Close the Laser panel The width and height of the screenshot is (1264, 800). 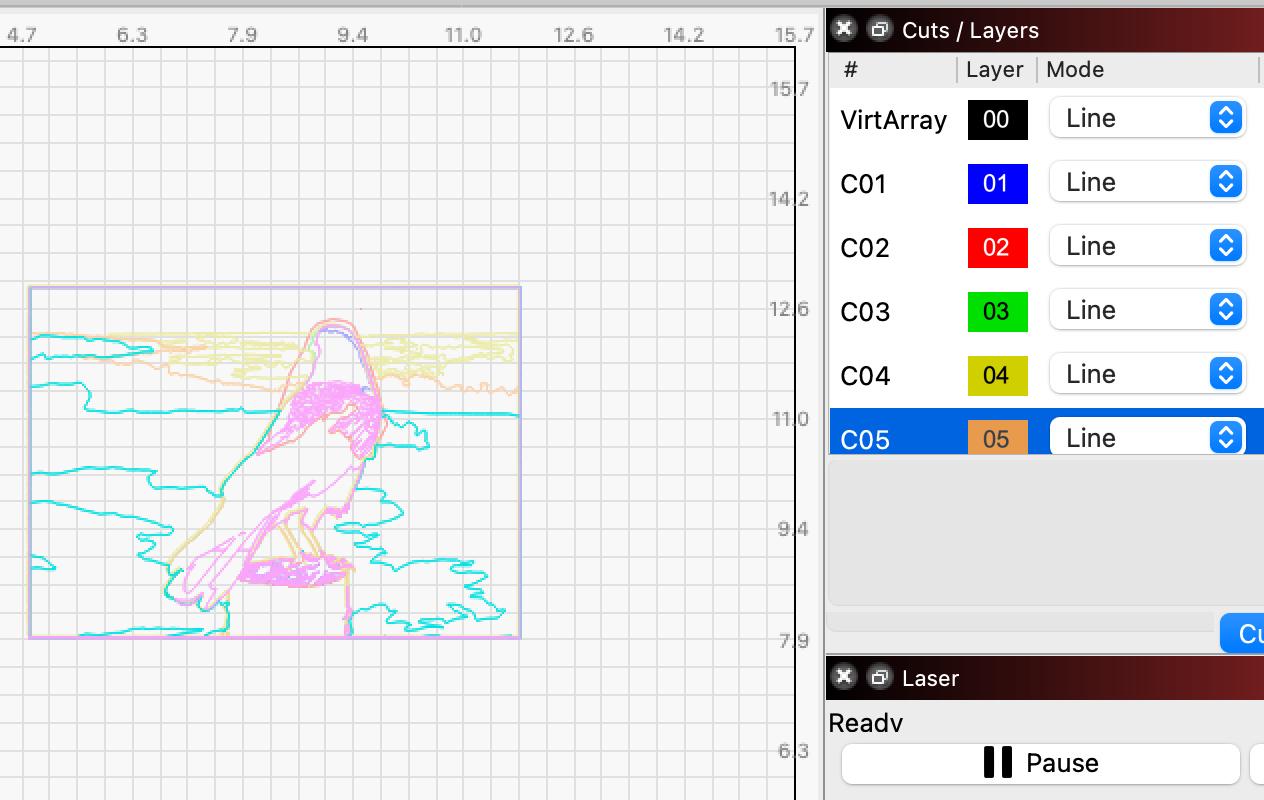coord(844,677)
